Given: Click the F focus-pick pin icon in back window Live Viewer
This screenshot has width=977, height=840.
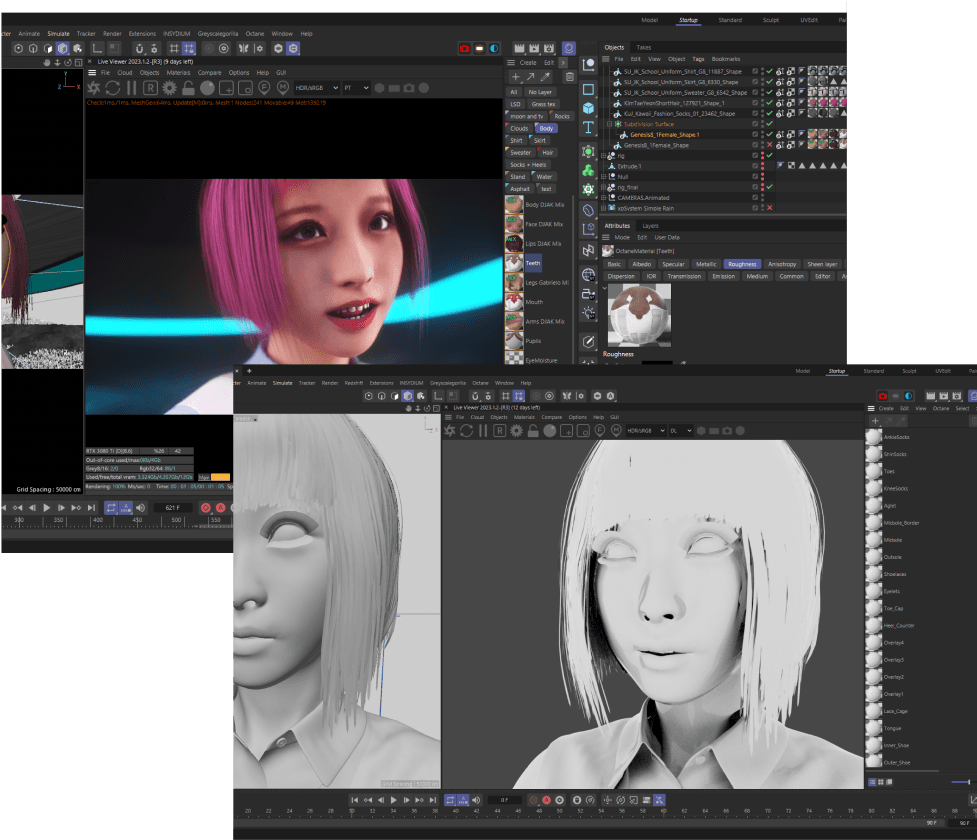Looking at the screenshot, I should point(264,88).
